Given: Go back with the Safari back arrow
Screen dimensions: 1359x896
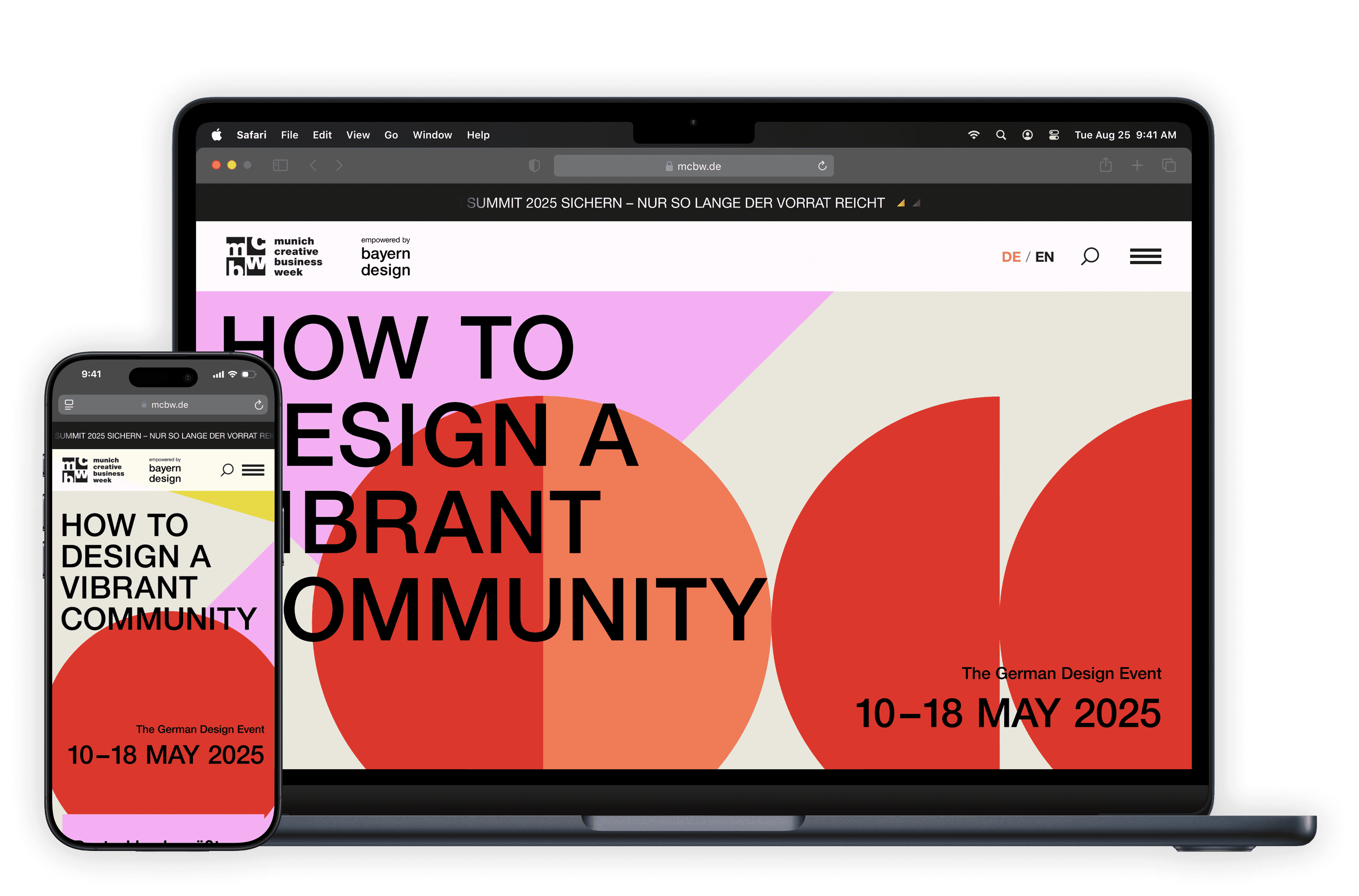Looking at the screenshot, I should click(x=313, y=165).
